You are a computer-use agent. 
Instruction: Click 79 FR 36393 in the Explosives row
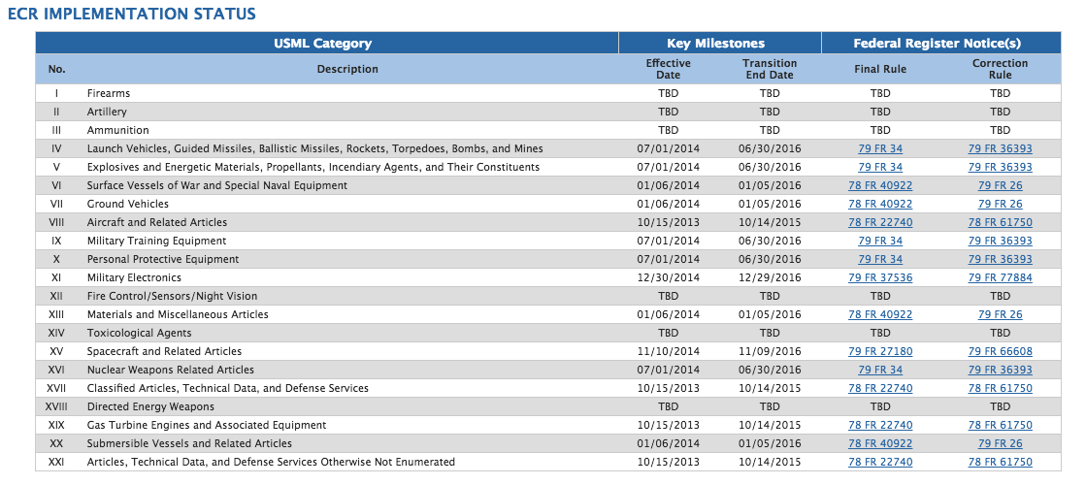[1000, 167]
